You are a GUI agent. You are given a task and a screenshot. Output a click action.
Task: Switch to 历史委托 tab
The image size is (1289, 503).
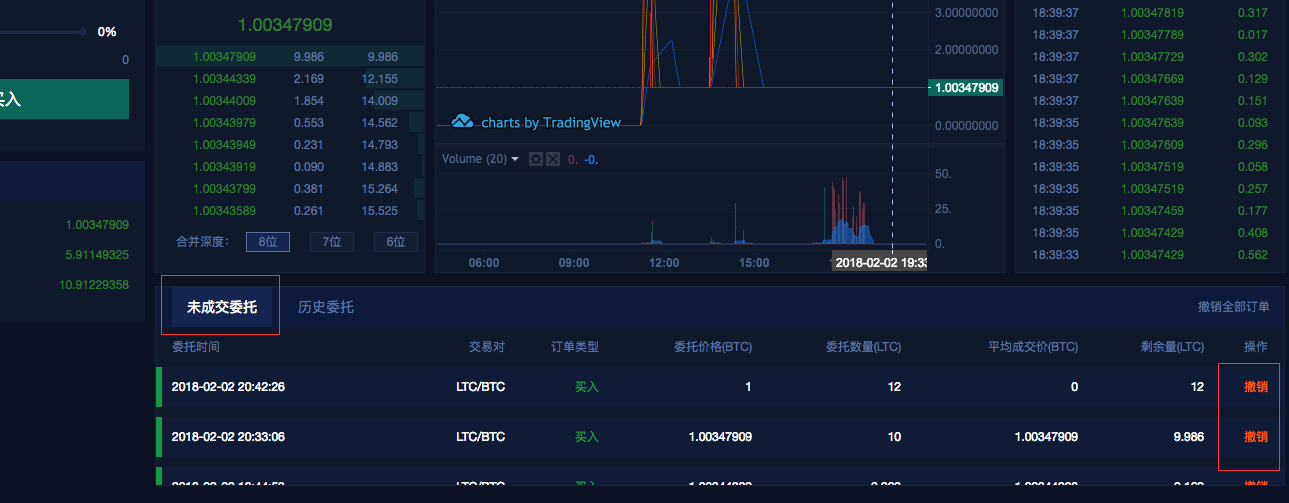point(325,307)
